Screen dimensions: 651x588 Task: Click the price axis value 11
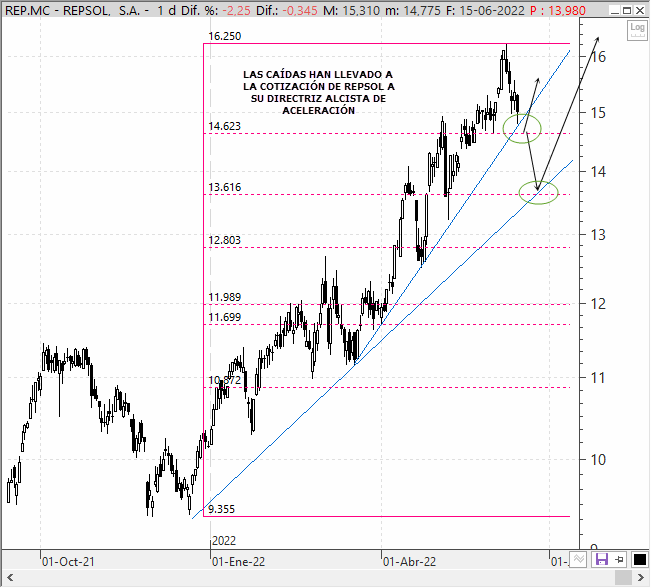(x=598, y=378)
